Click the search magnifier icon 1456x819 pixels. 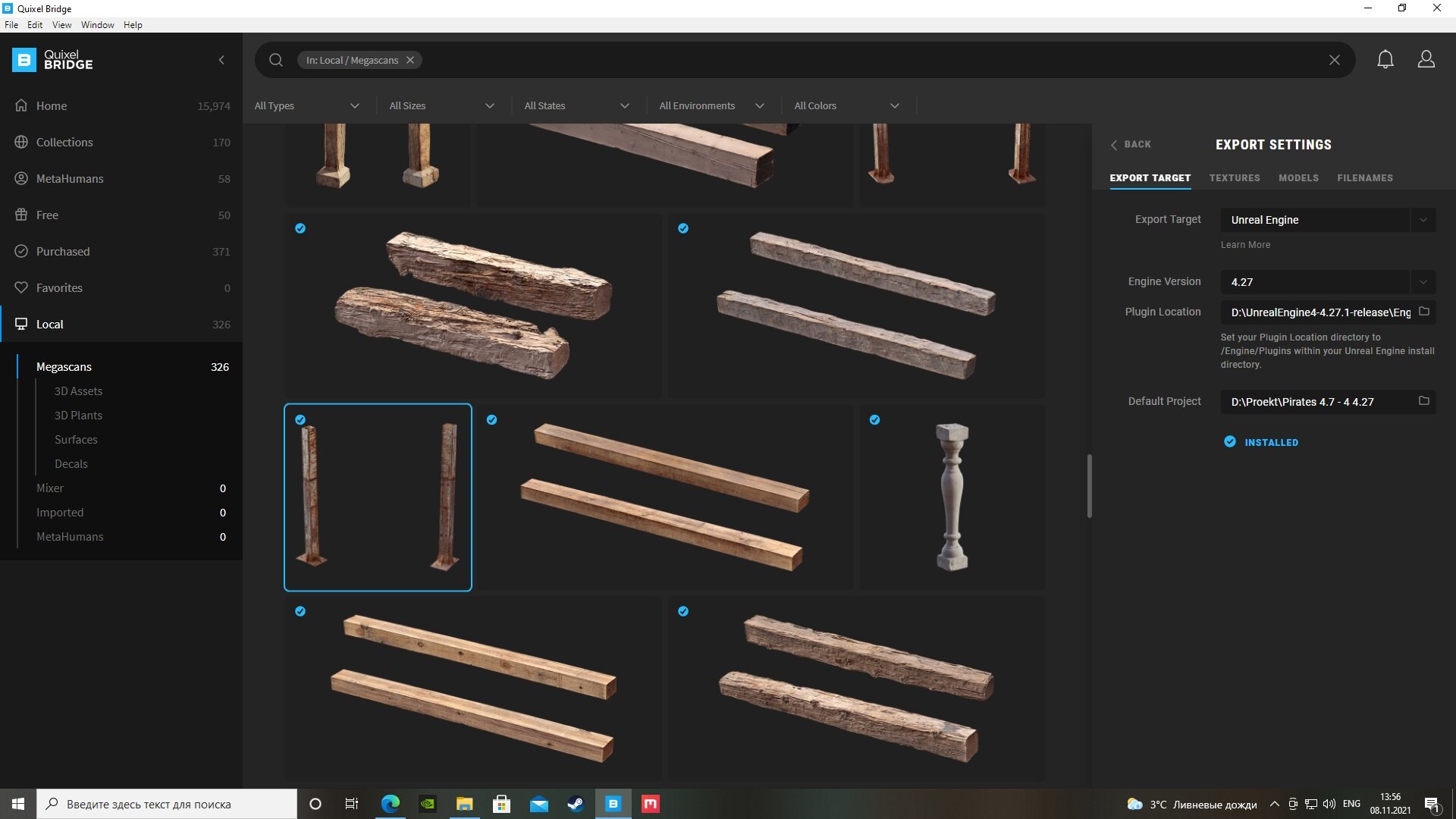pyautogui.click(x=276, y=60)
